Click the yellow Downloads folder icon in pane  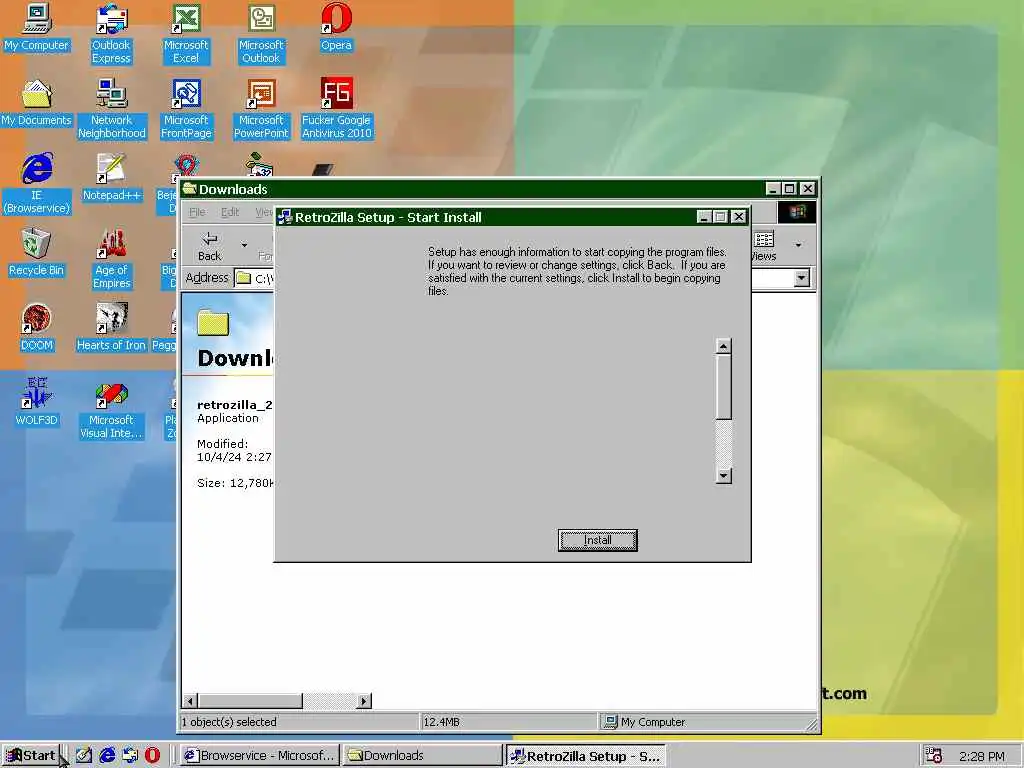214,323
